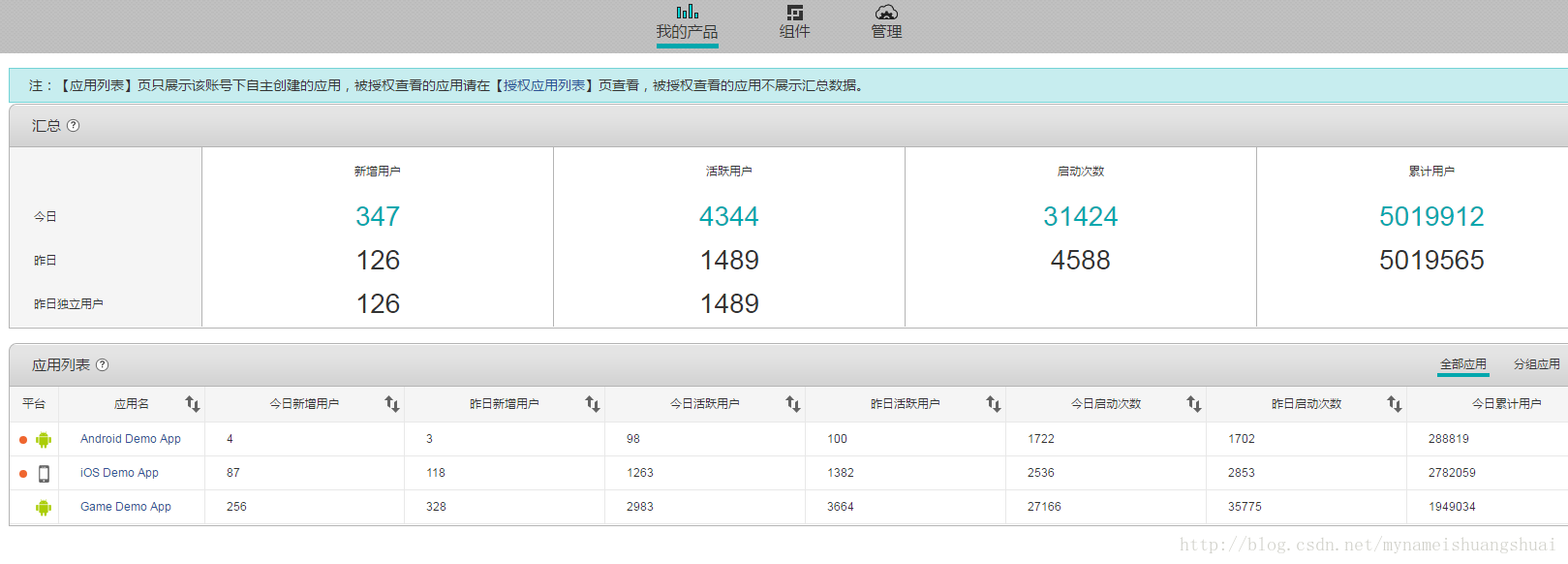
Task: Switch to 全部应用 tab
Action: (1462, 364)
